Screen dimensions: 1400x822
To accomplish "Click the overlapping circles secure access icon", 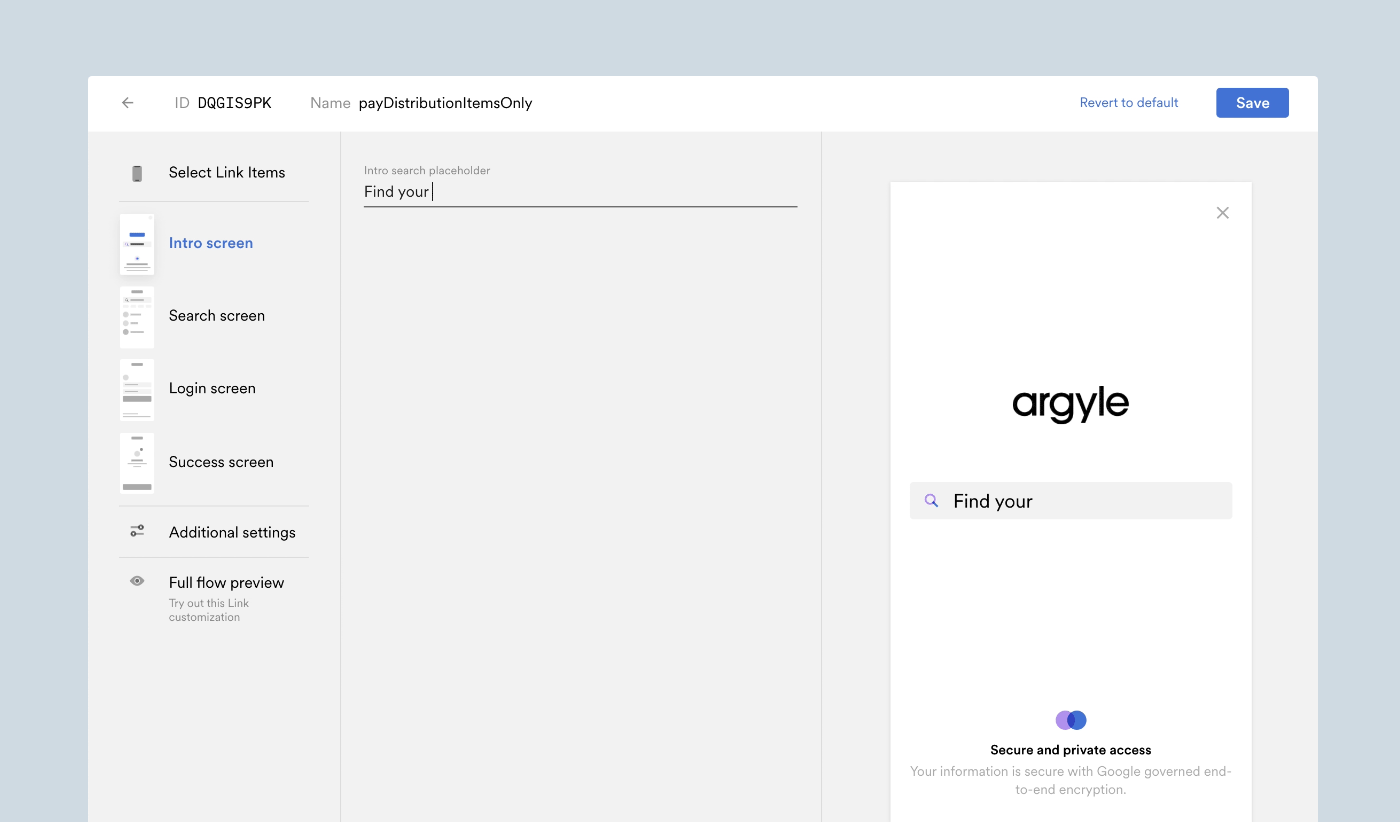I will coord(1071,720).
